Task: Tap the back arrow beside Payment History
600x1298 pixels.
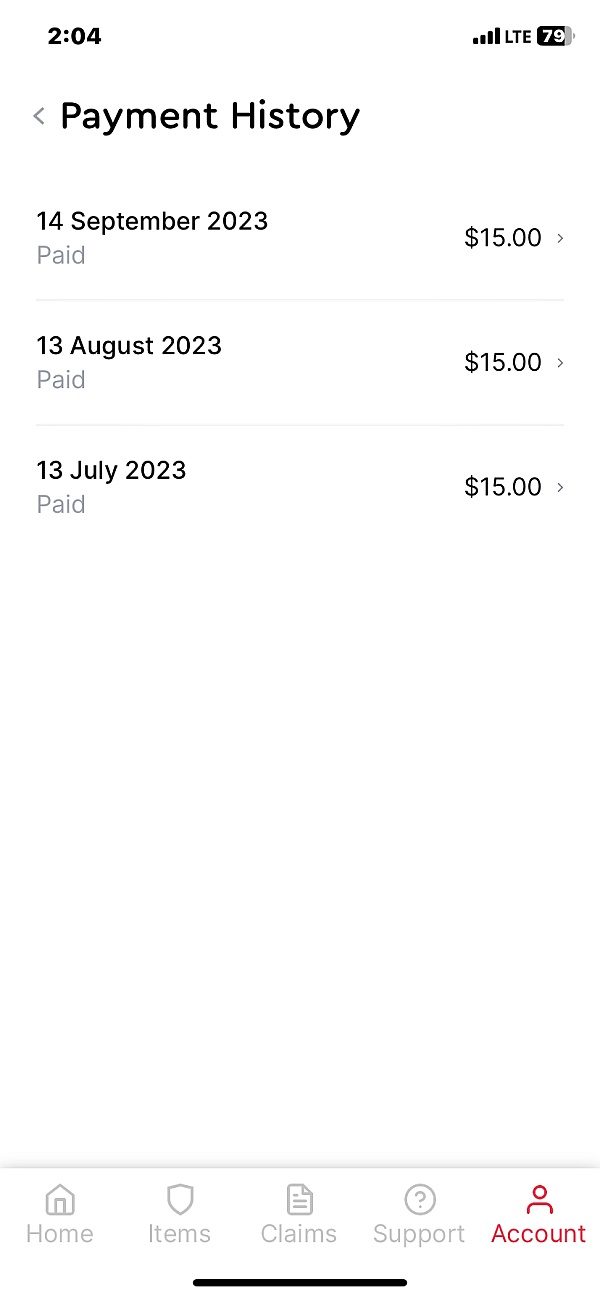Action: click(39, 117)
